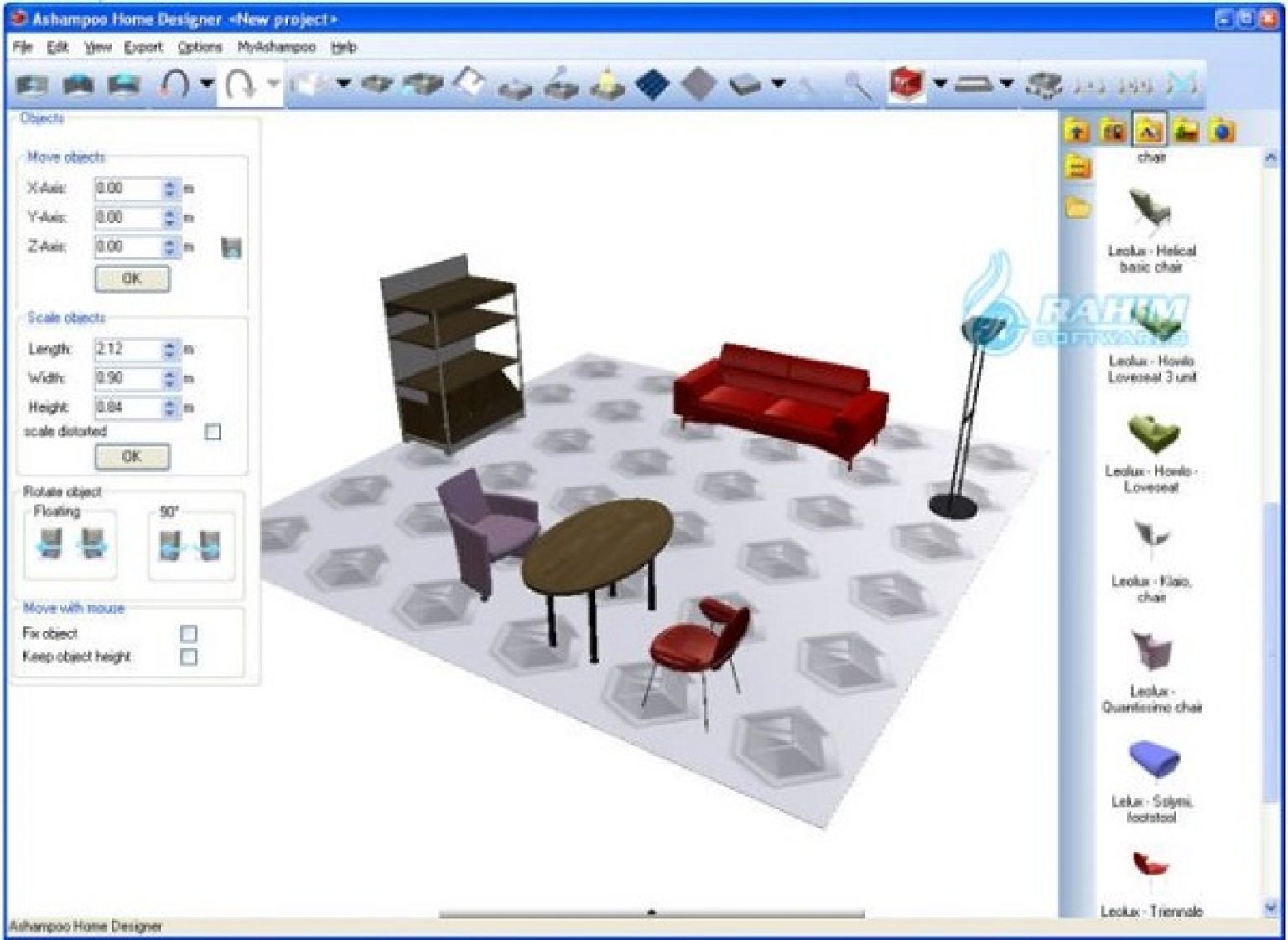This screenshot has width=1288, height=940.
Task: Click the Length value field showing 2.12
Action: pyautogui.click(x=127, y=349)
